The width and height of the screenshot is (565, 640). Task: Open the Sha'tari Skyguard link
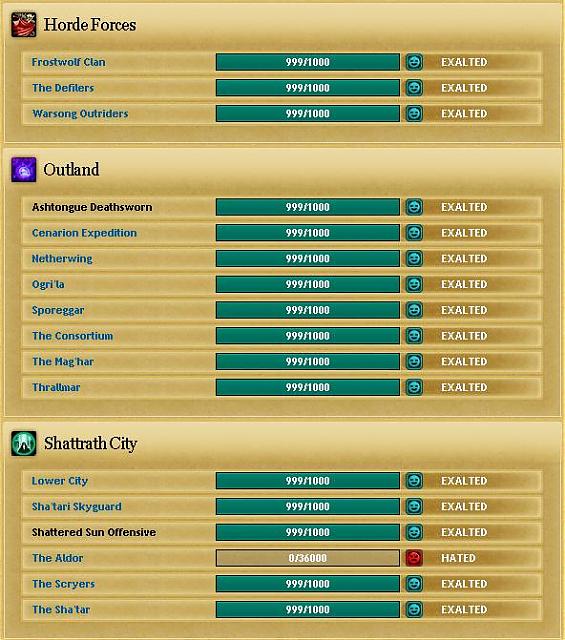coord(77,507)
